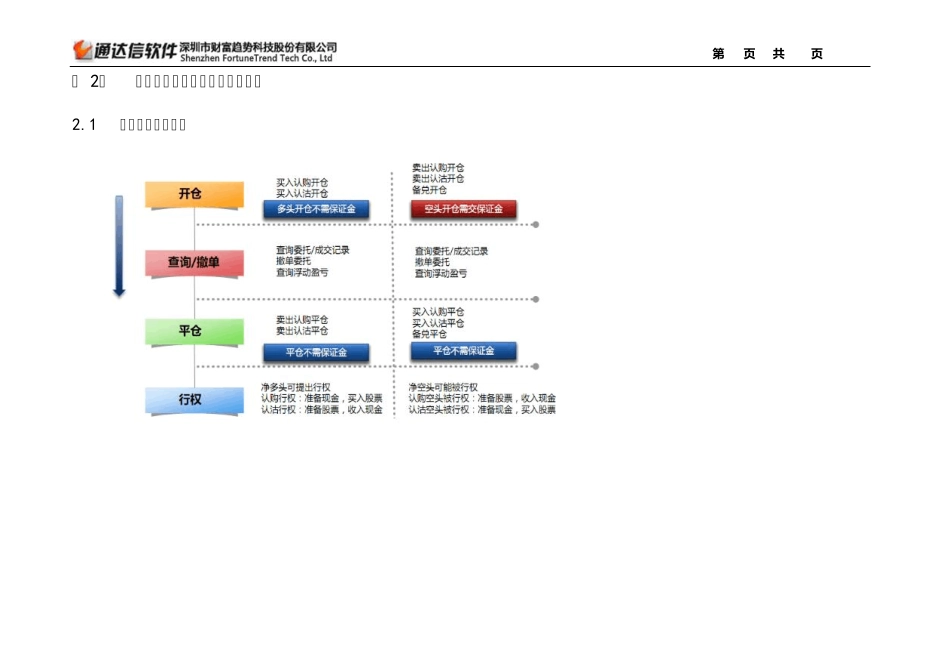Click the 净空头可能被行权 line
The image size is (950, 672).
443,387
